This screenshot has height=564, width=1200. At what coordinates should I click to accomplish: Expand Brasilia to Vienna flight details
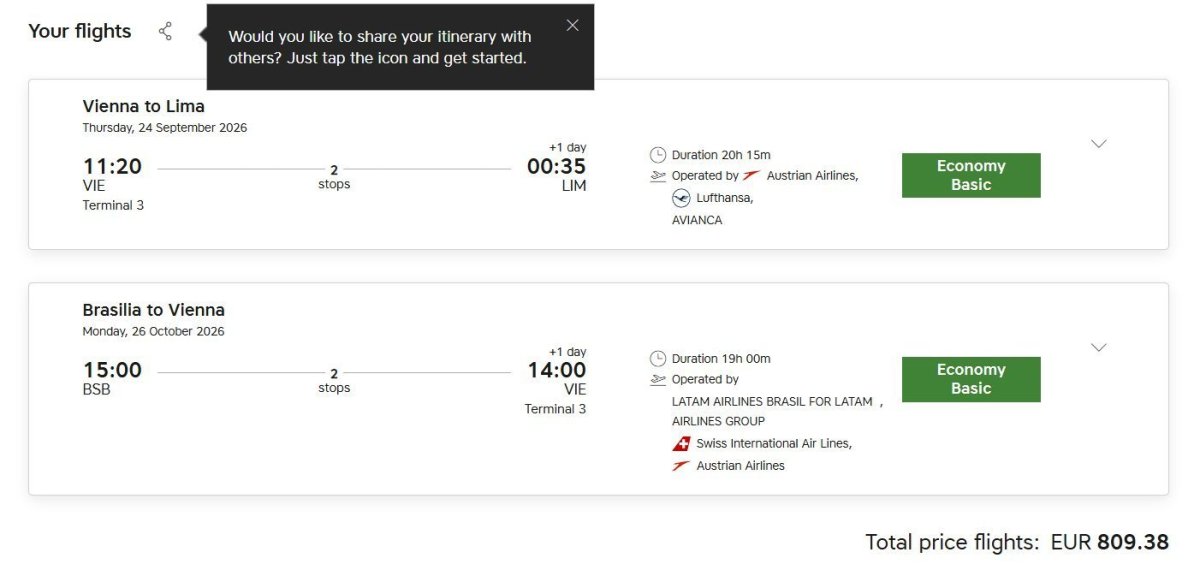pyautogui.click(x=1098, y=348)
